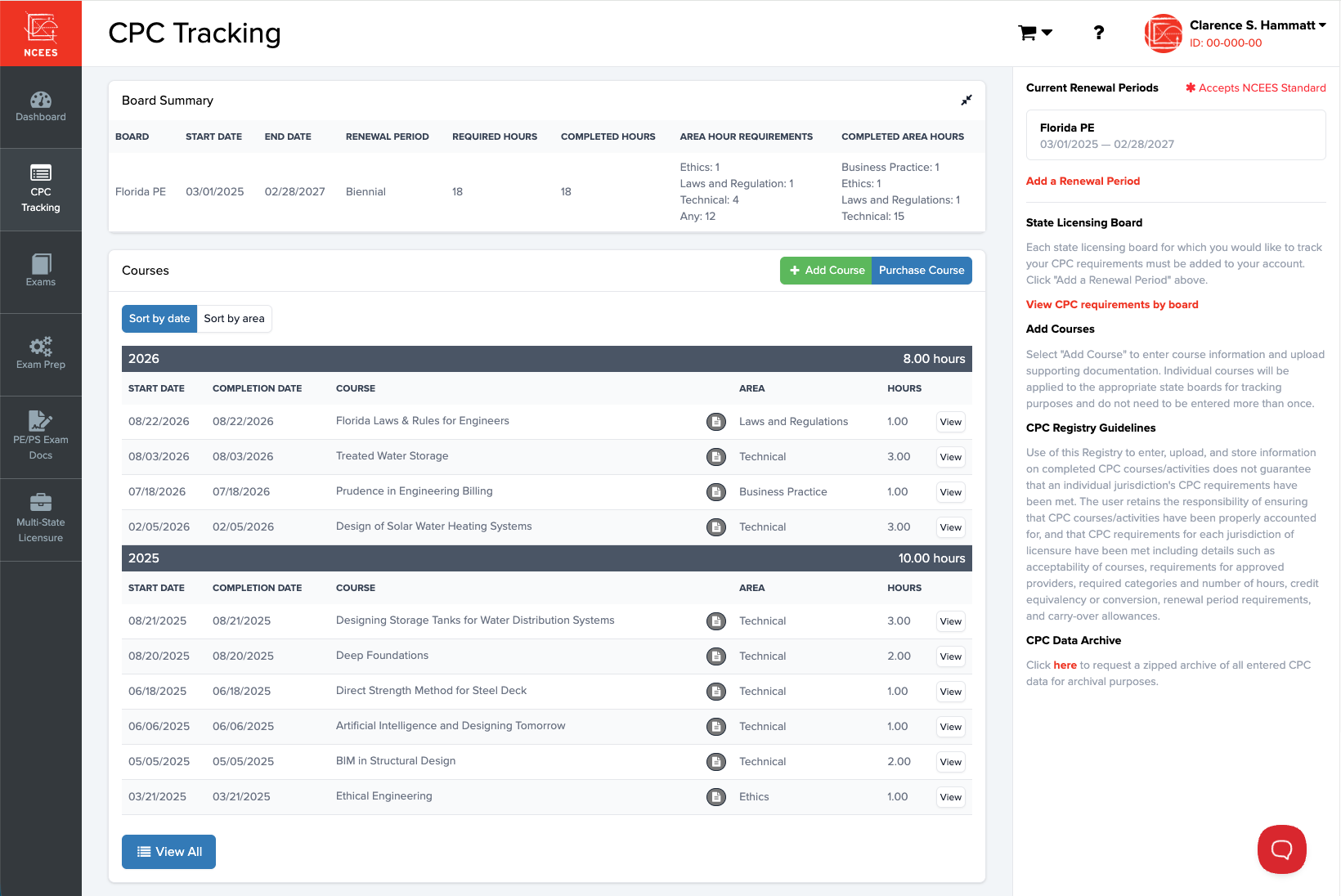
Task: Open Multi-State Licensure section
Action: point(41,519)
